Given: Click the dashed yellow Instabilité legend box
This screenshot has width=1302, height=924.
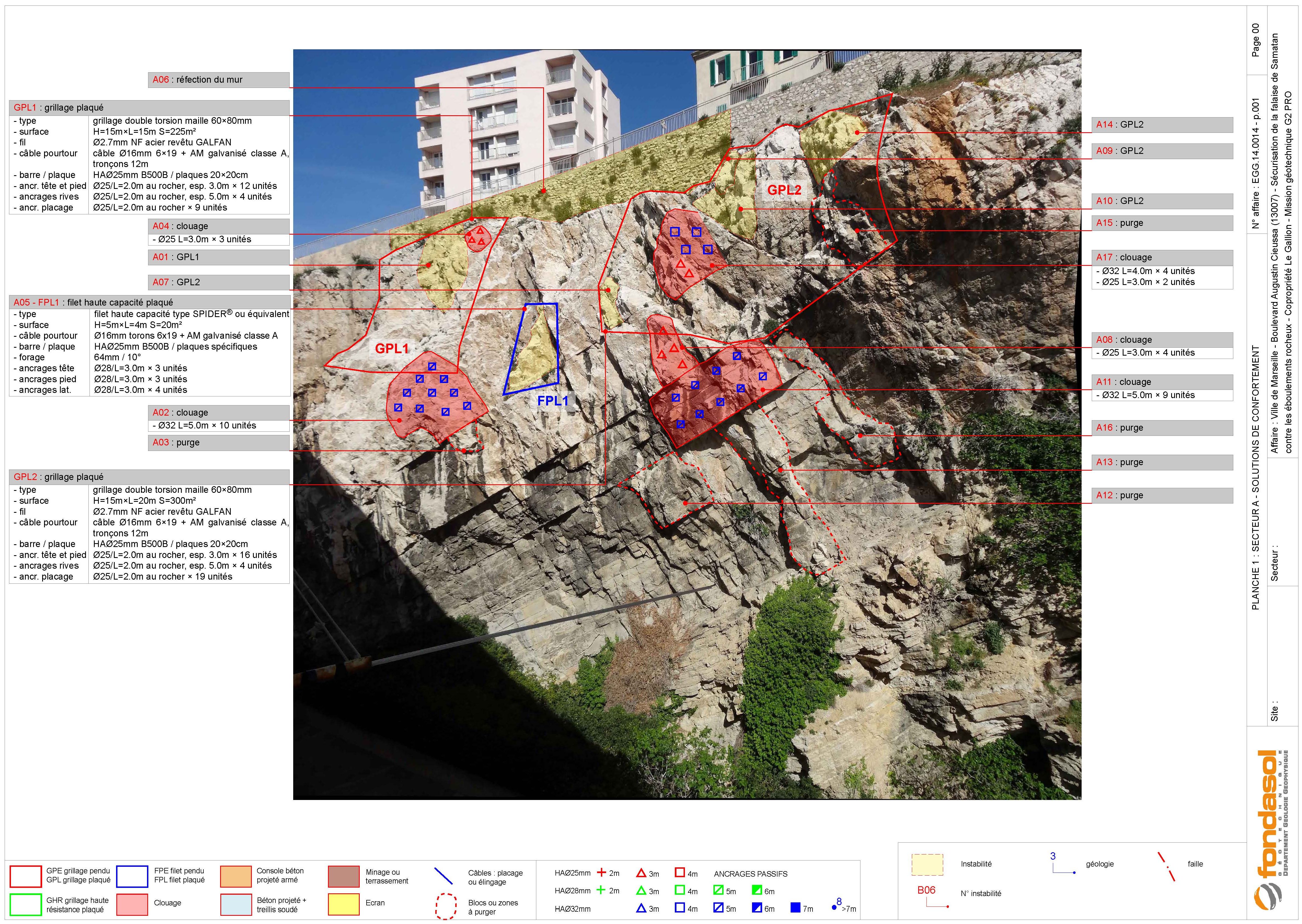Looking at the screenshot, I should (927, 864).
